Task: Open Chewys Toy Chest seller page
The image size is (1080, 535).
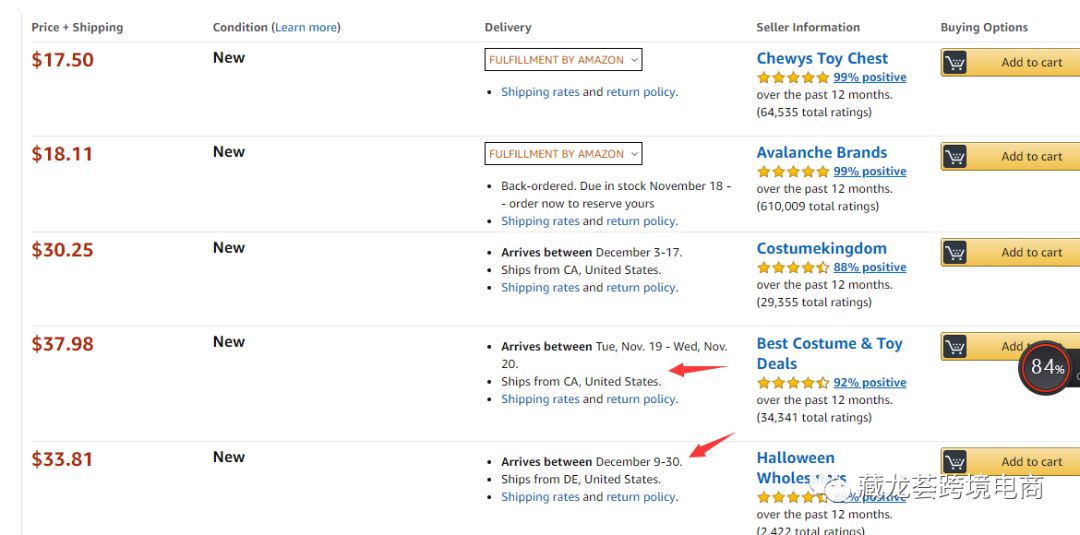Action: 822,59
